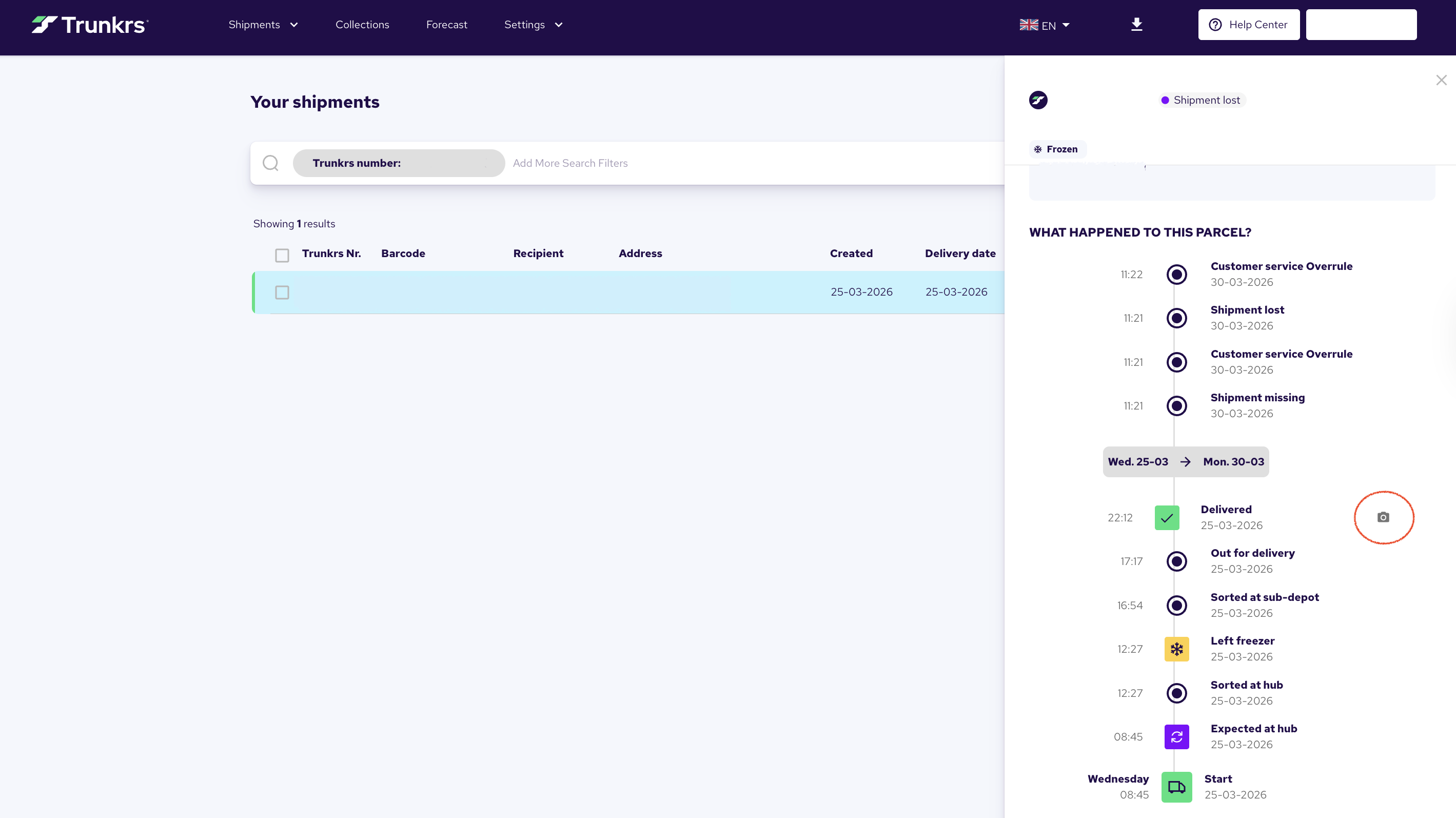Image resolution: width=1456 pixels, height=818 pixels.
Task: Click the Left freezer event label
Action: [x=1243, y=640]
